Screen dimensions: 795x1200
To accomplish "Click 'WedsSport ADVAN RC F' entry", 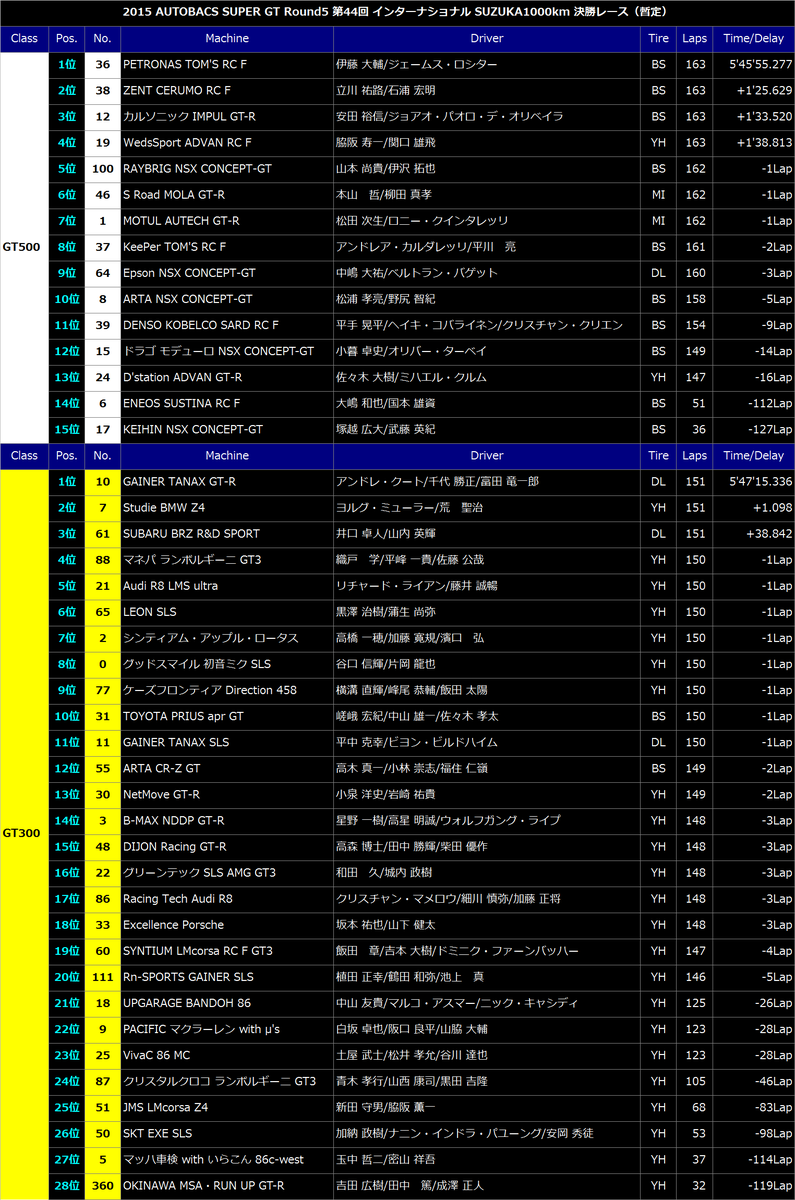I will [x=226, y=143].
